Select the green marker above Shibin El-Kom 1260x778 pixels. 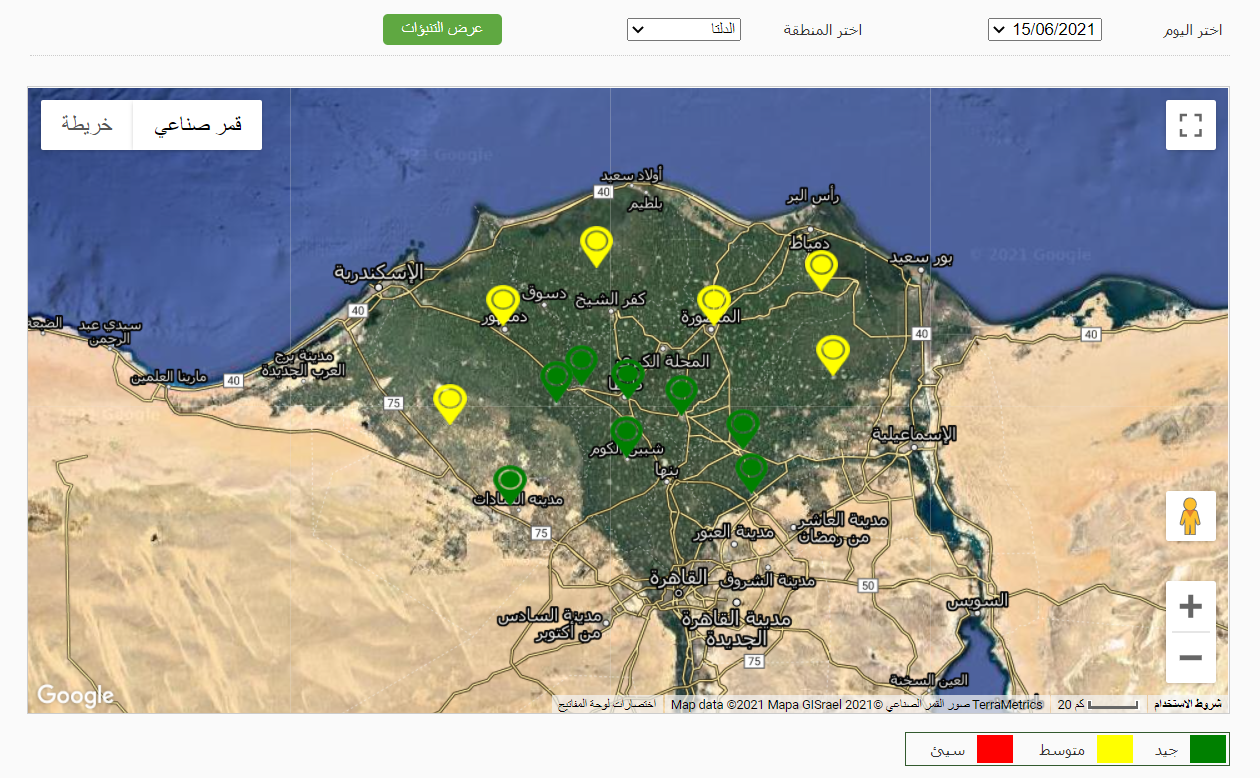[x=626, y=434]
